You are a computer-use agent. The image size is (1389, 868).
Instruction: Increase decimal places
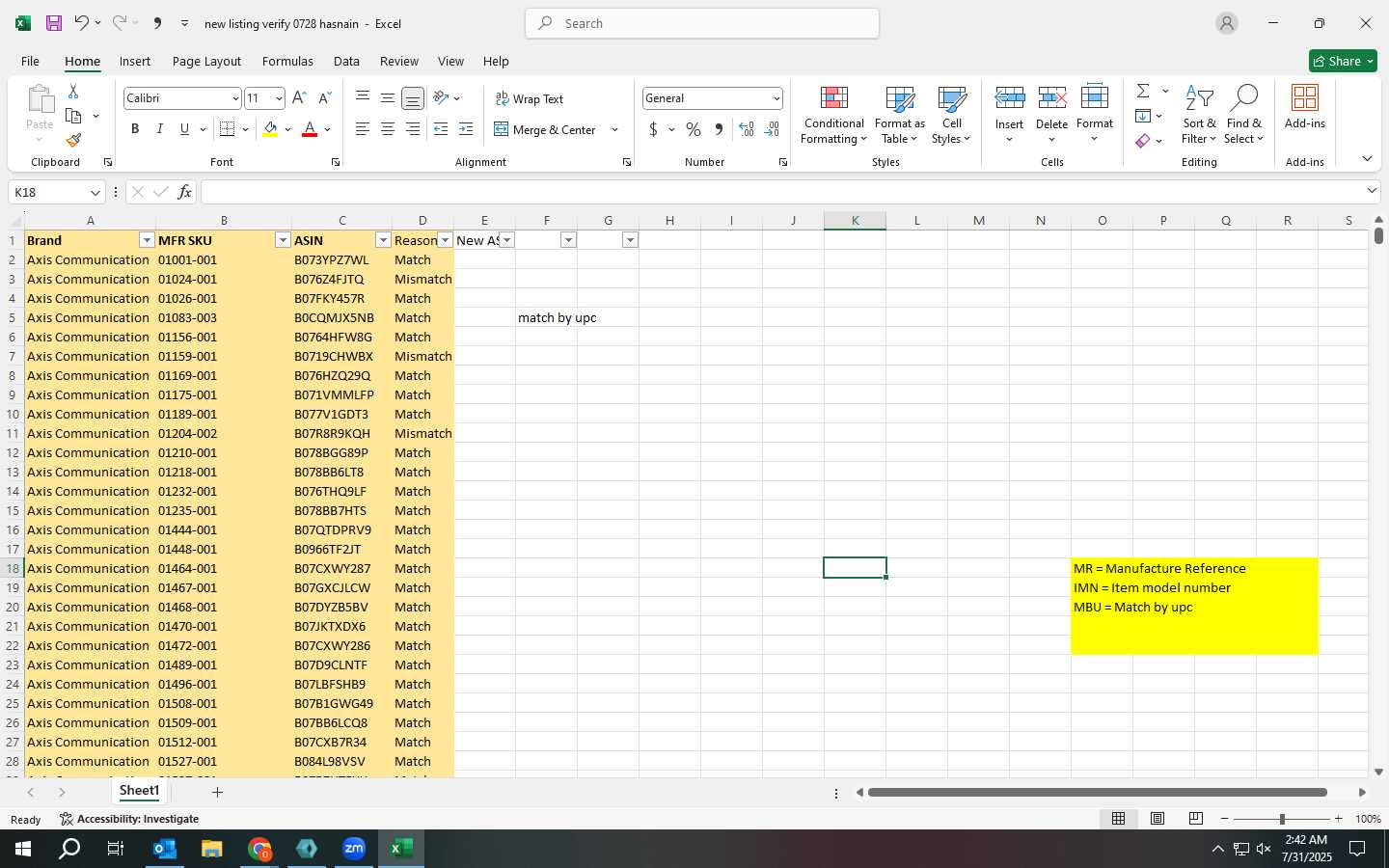pos(746,129)
